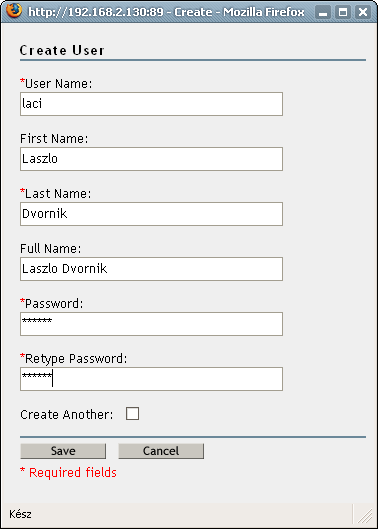Click the window title bar text
The width and height of the screenshot is (378, 529).
tap(166, 12)
